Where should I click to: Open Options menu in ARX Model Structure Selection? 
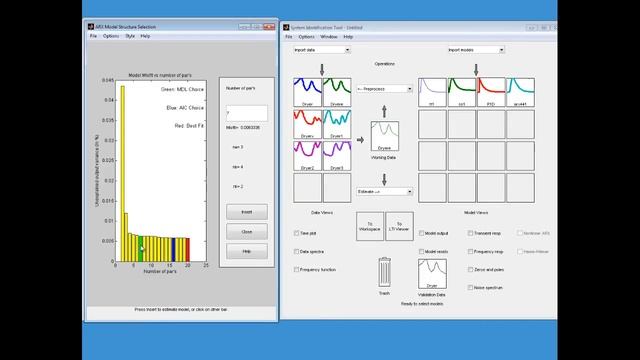[x=111, y=36]
